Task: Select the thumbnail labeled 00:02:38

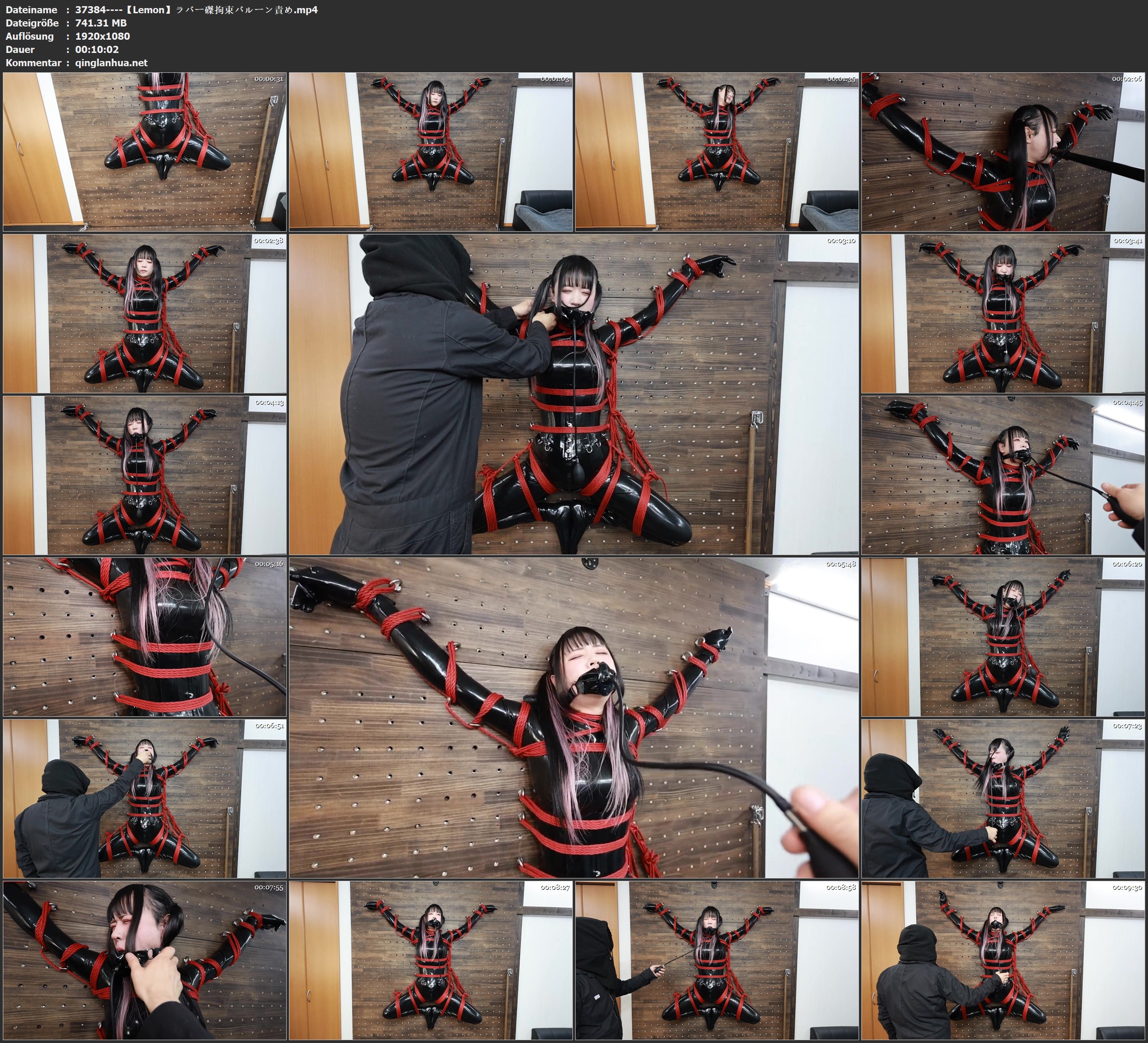Action: point(145,313)
